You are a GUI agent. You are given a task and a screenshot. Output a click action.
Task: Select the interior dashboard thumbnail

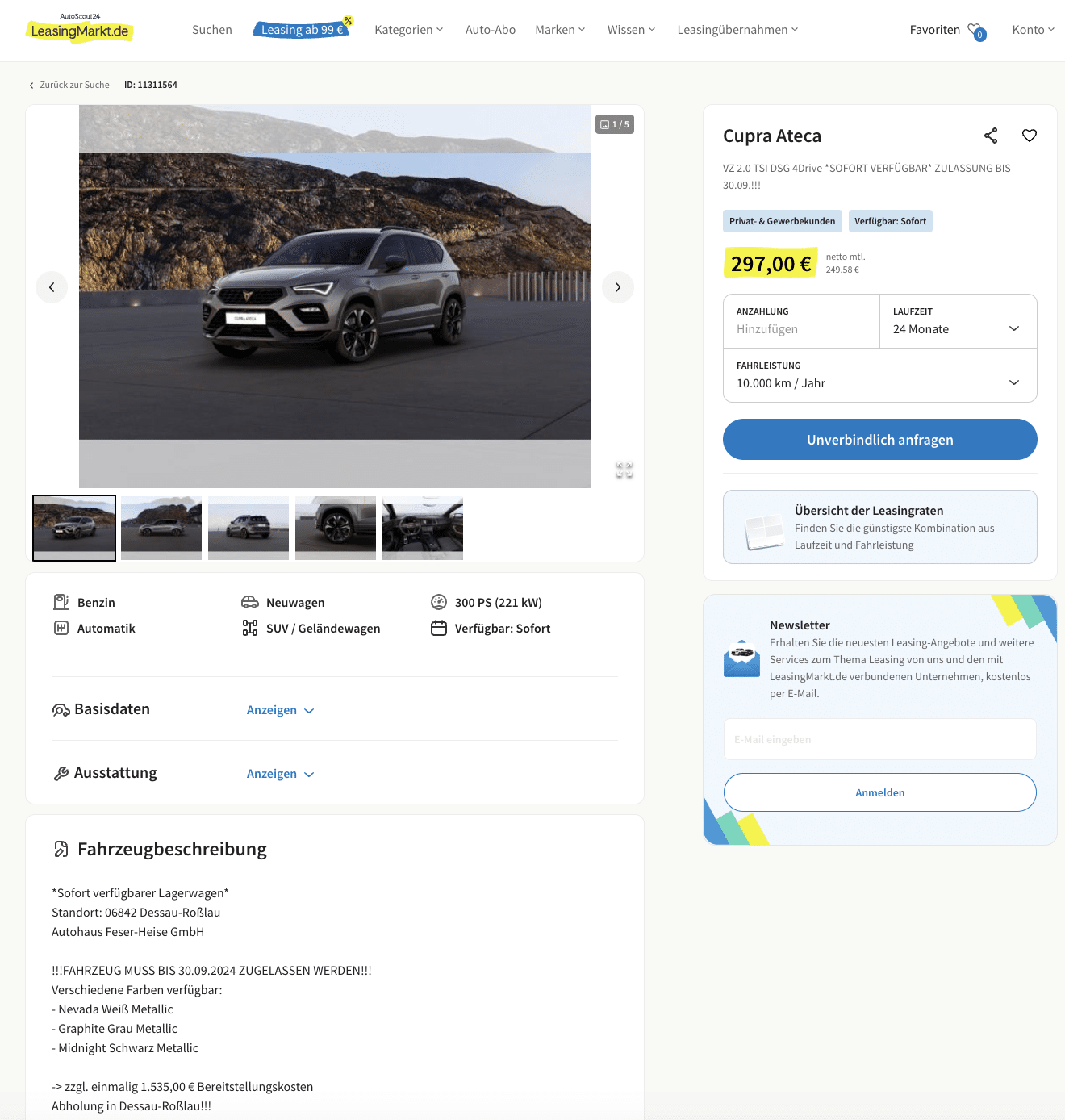pyautogui.click(x=423, y=528)
